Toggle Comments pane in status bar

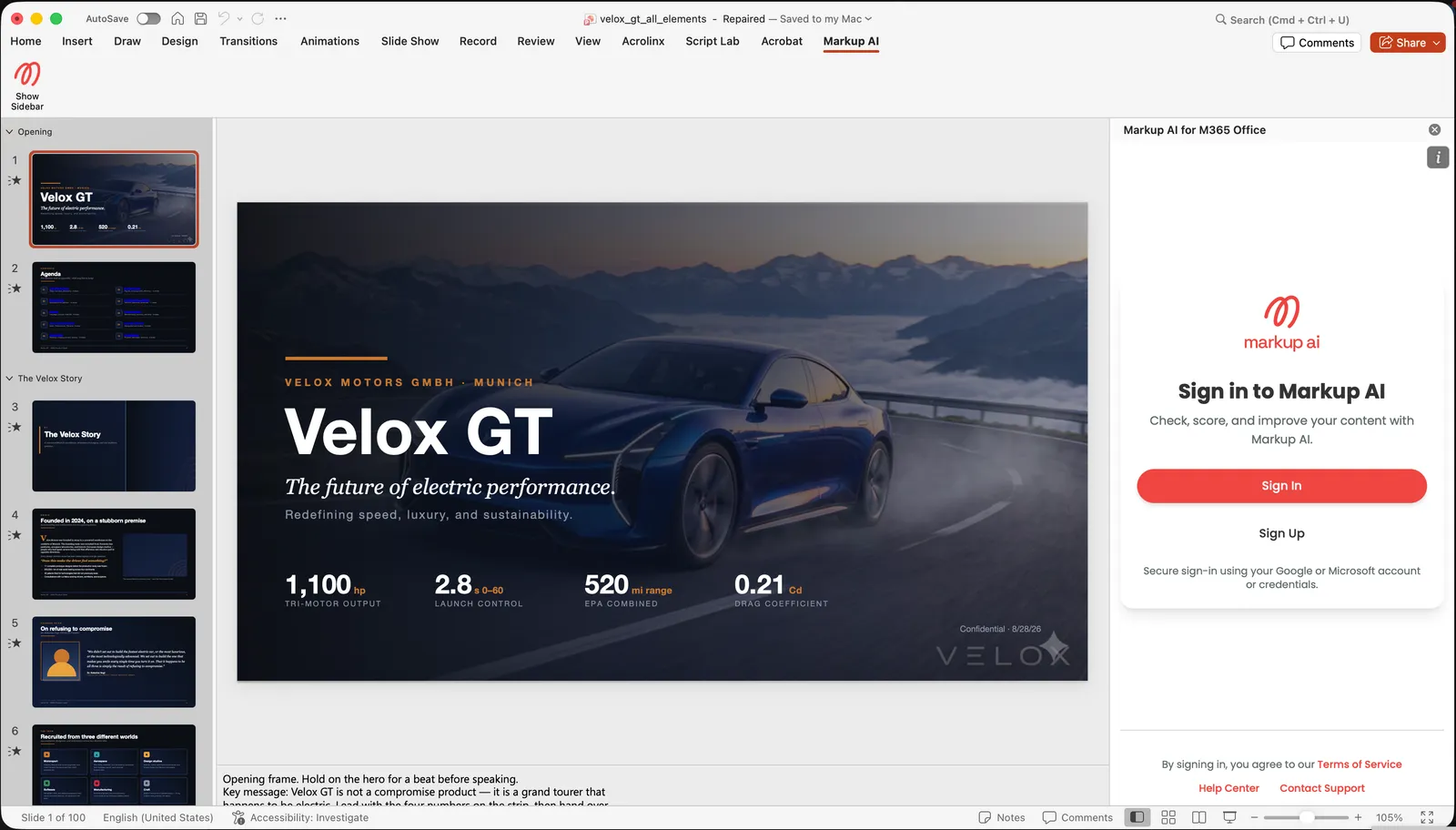[1077, 817]
